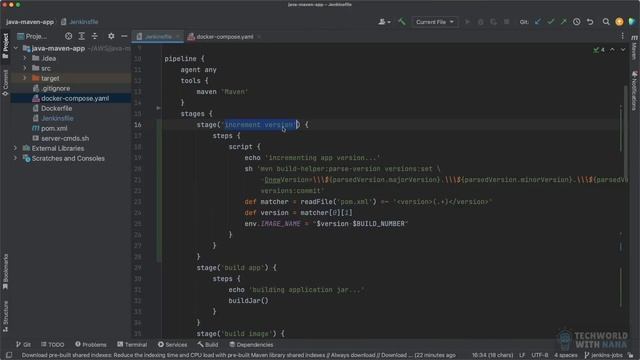Viewport: 640px width, 360px height.
Task: Open Bookmarks tool window side tab
Action: pyautogui.click(x=5, y=271)
